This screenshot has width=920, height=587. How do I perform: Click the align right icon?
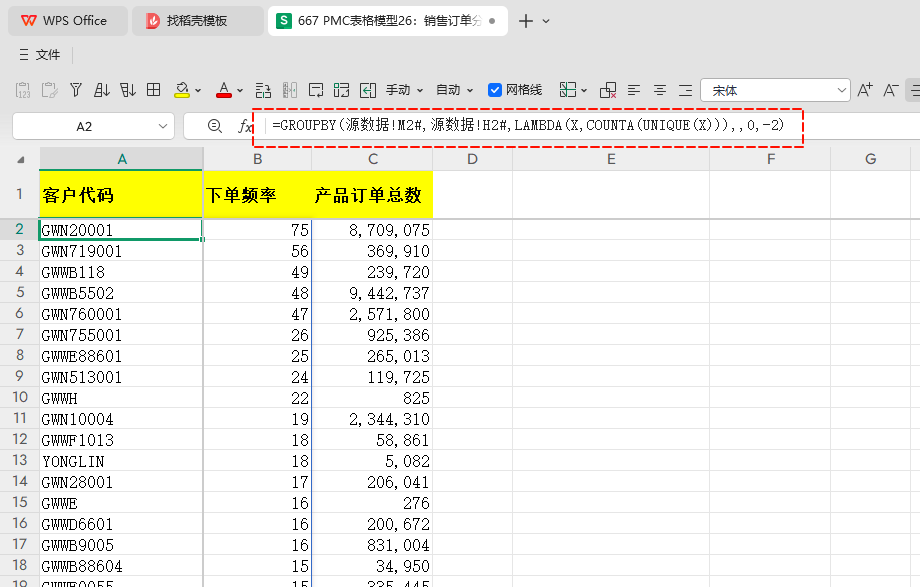[x=685, y=90]
